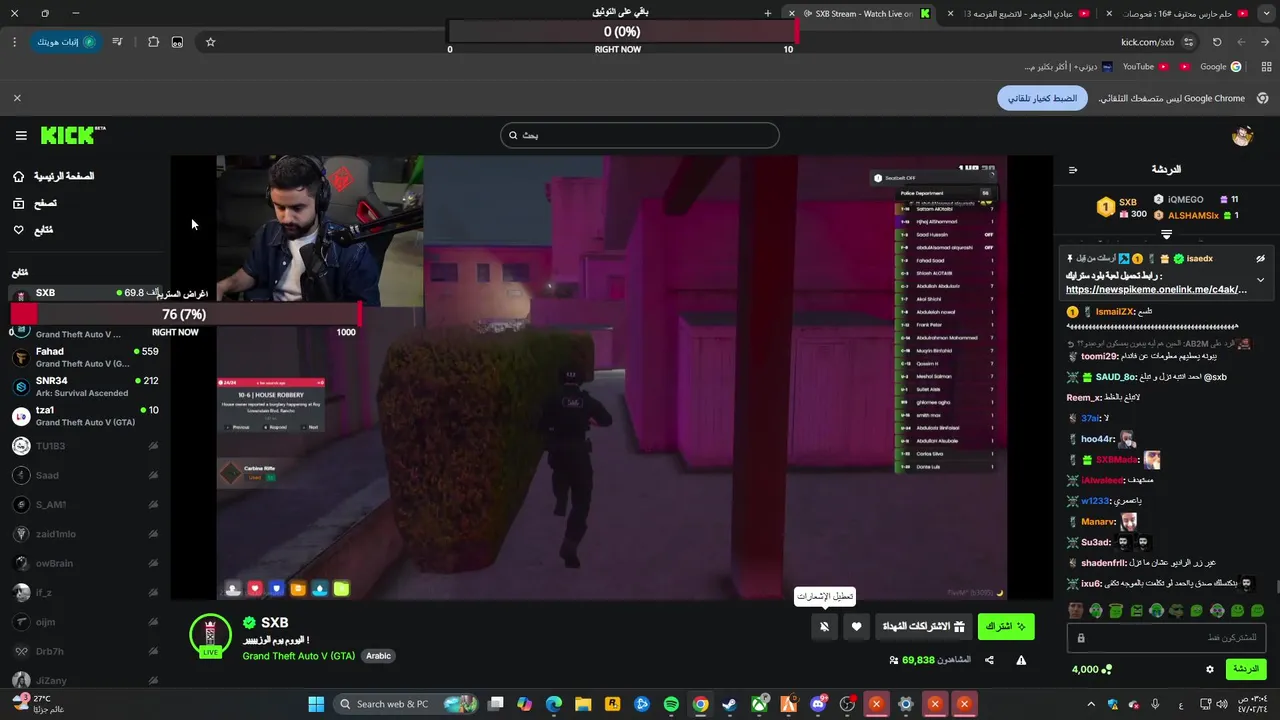This screenshot has height=720, width=1280.
Task: Toggle the notifications bell button
Action: (824, 627)
